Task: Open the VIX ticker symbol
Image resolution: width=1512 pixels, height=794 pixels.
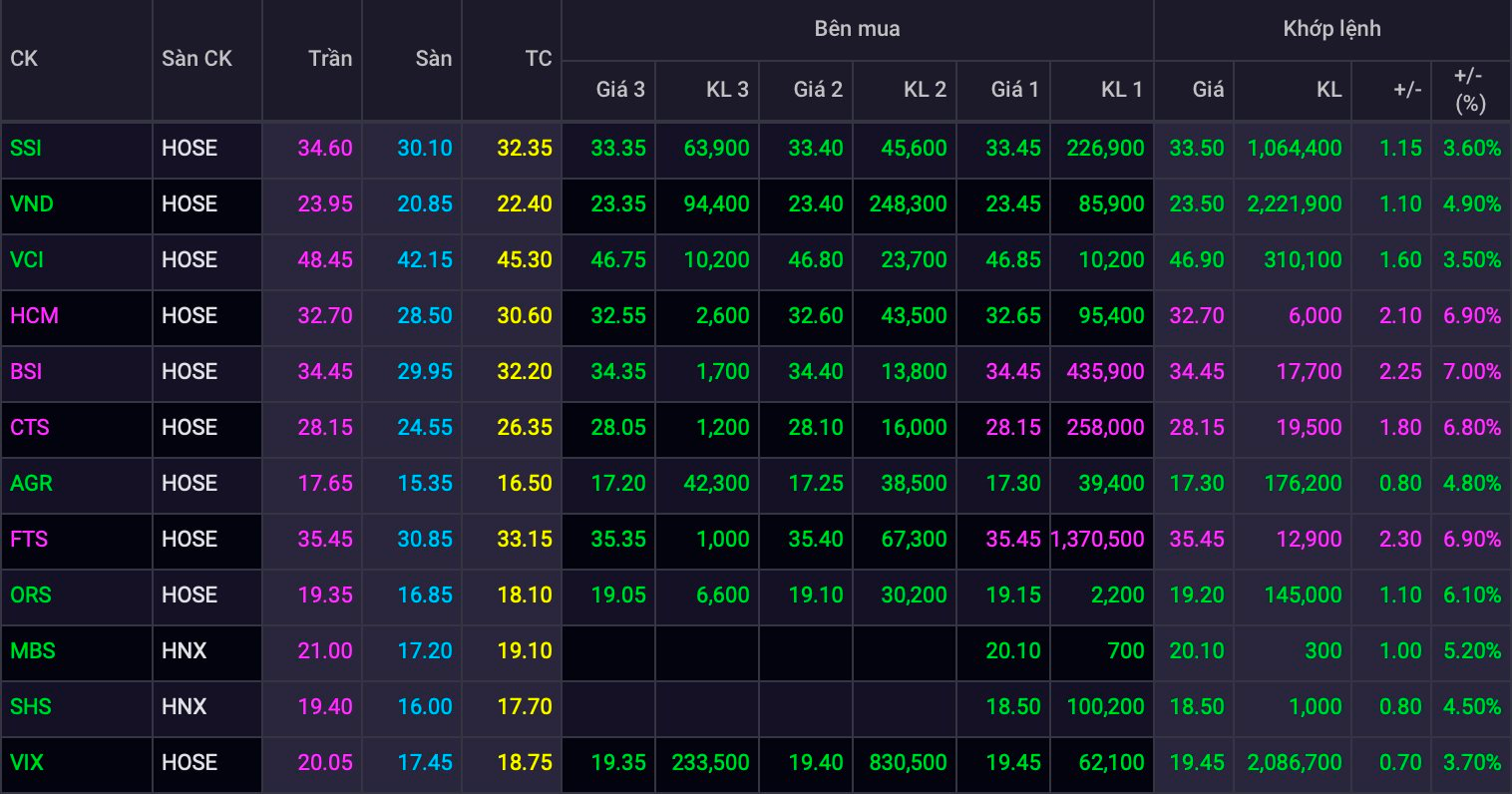Action: (x=27, y=763)
